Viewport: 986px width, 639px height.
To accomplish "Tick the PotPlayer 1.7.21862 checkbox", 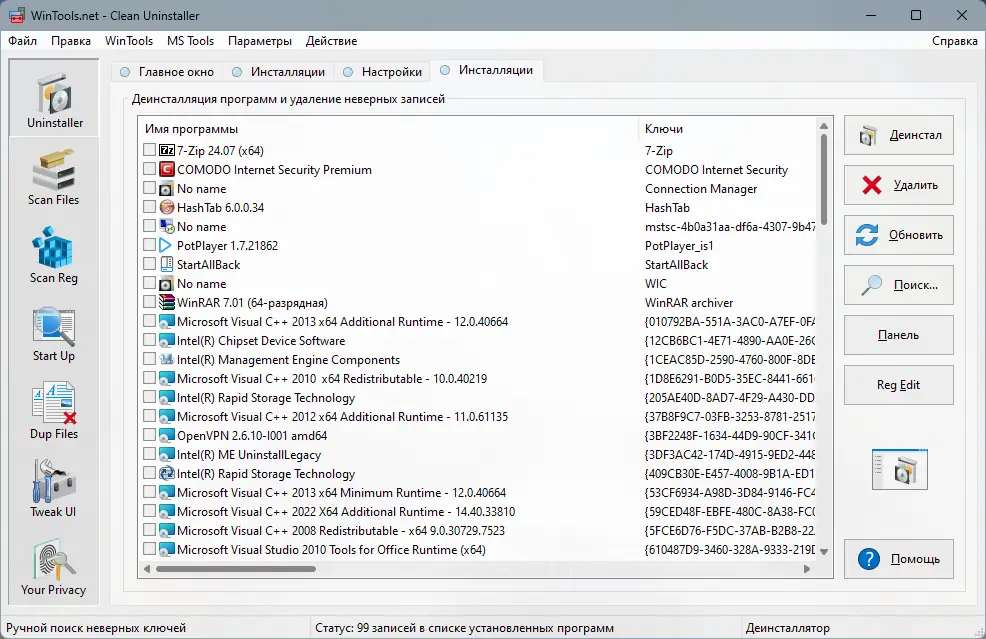I will 149,245.
